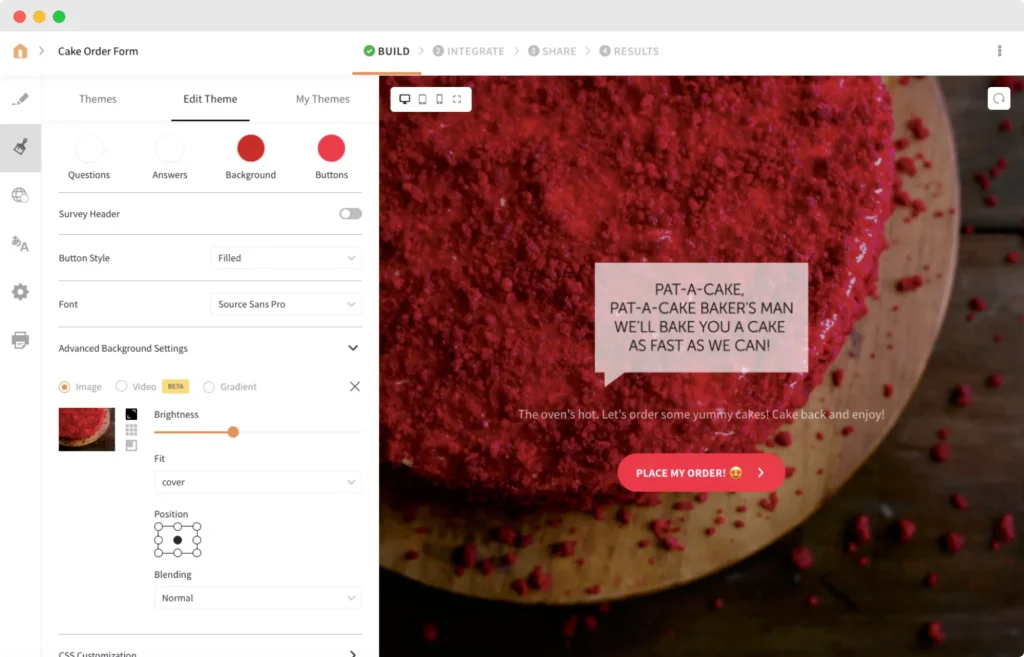
Task: Select the light overlay background icon
Action: pyautogui.click(x=131, y=445)
